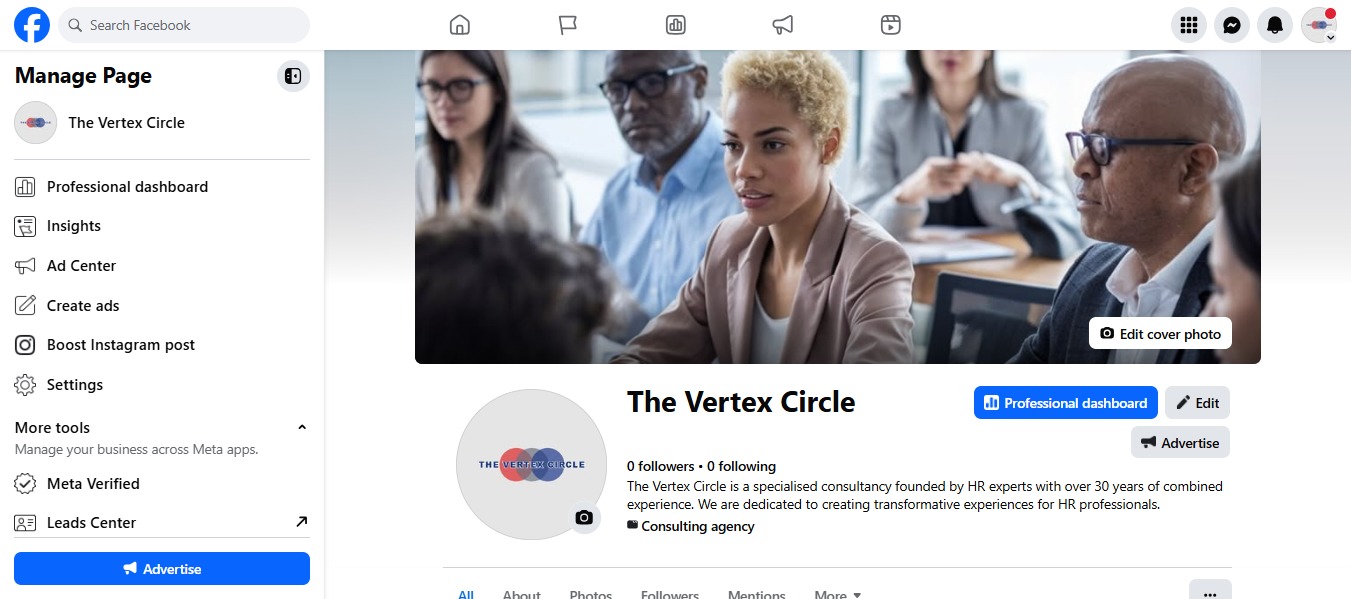Image resolution: width=1351 pixels, height=599 pixels.
Task: Click the Search Facebook field
Action: [x=184, y=25]
